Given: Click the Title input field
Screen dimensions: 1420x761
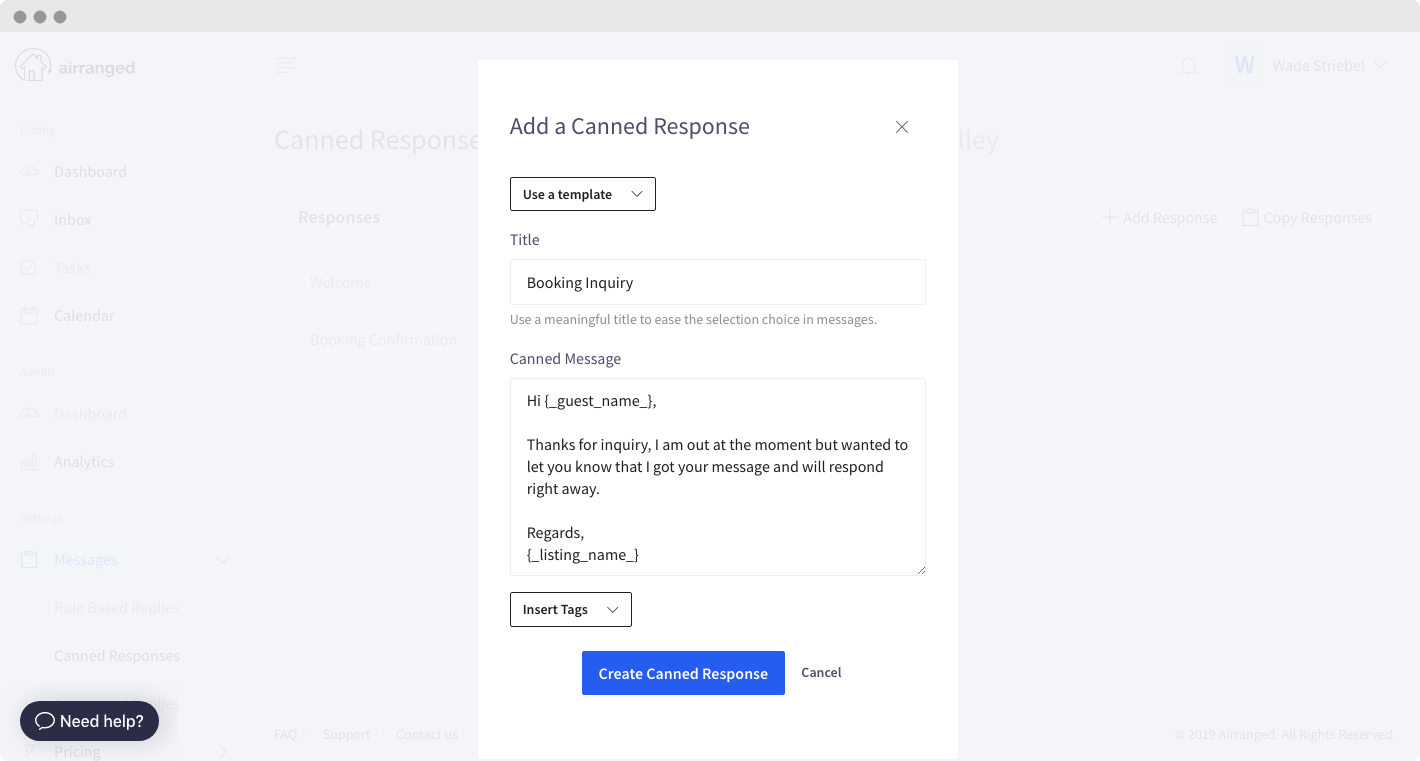Looking at the screenshot, I should coord(717,282).
